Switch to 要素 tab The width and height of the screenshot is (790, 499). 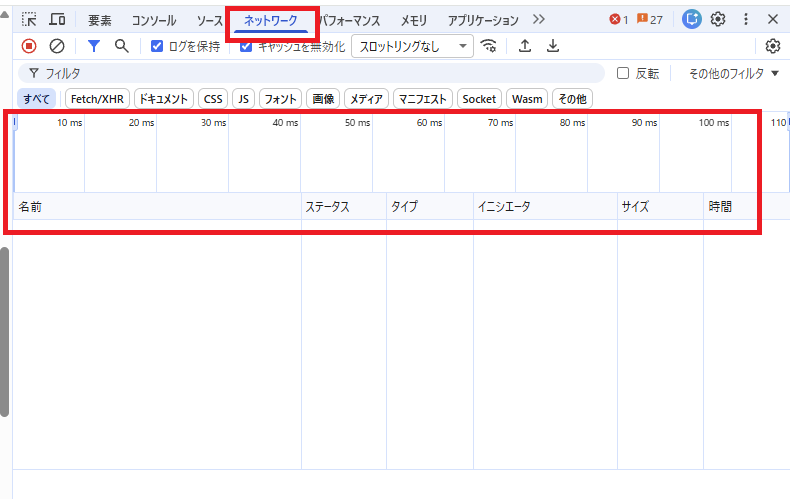(100, 20)
